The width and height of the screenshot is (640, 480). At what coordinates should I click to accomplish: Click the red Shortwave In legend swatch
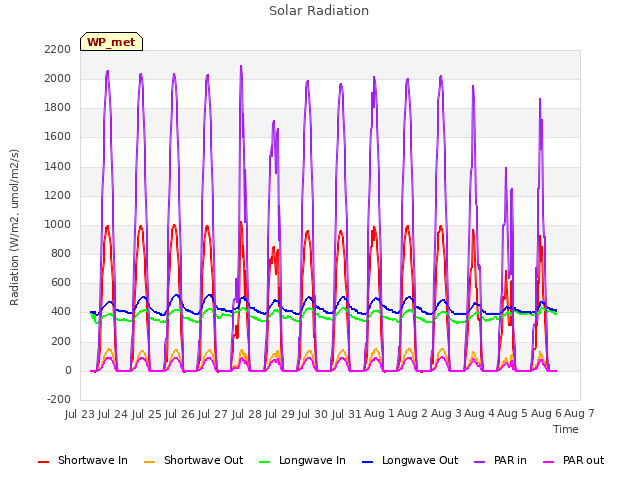click(x=44, y=462)
